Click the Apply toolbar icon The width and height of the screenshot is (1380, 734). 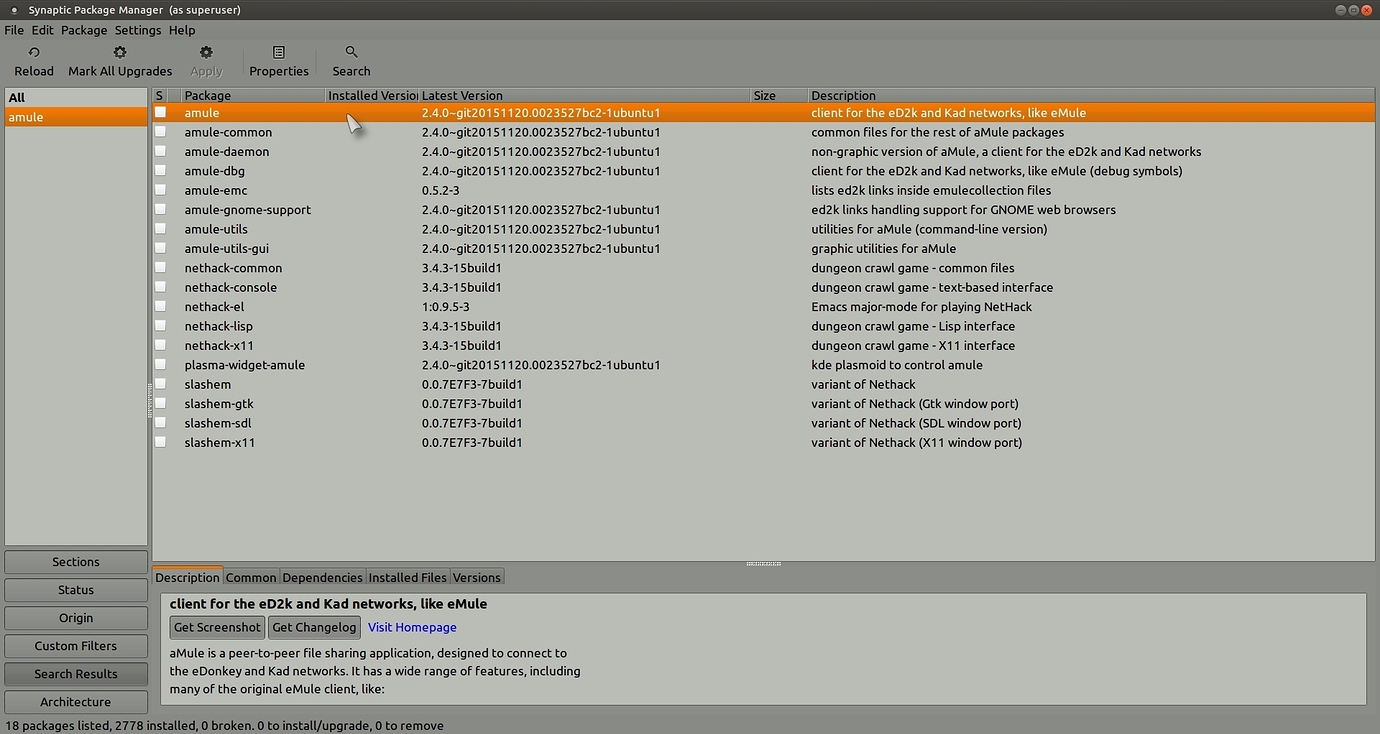[206, 52]
